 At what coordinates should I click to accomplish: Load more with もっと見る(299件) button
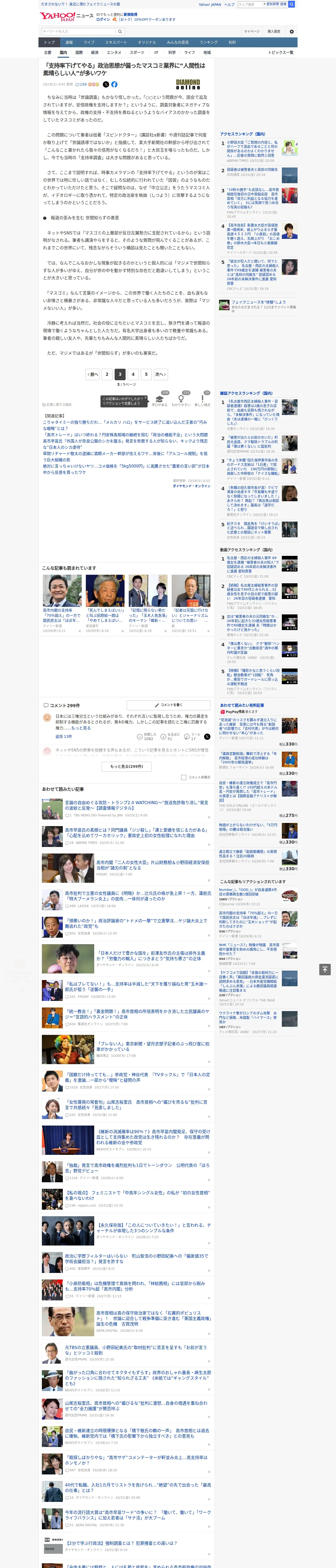pos(127,766)
